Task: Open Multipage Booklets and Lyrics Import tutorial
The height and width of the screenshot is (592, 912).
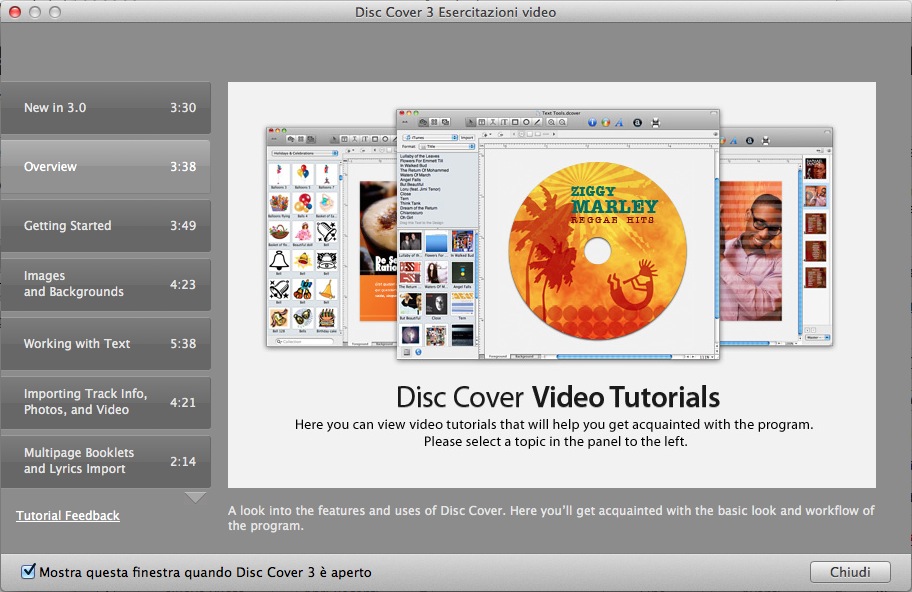Action: [105, 461]
